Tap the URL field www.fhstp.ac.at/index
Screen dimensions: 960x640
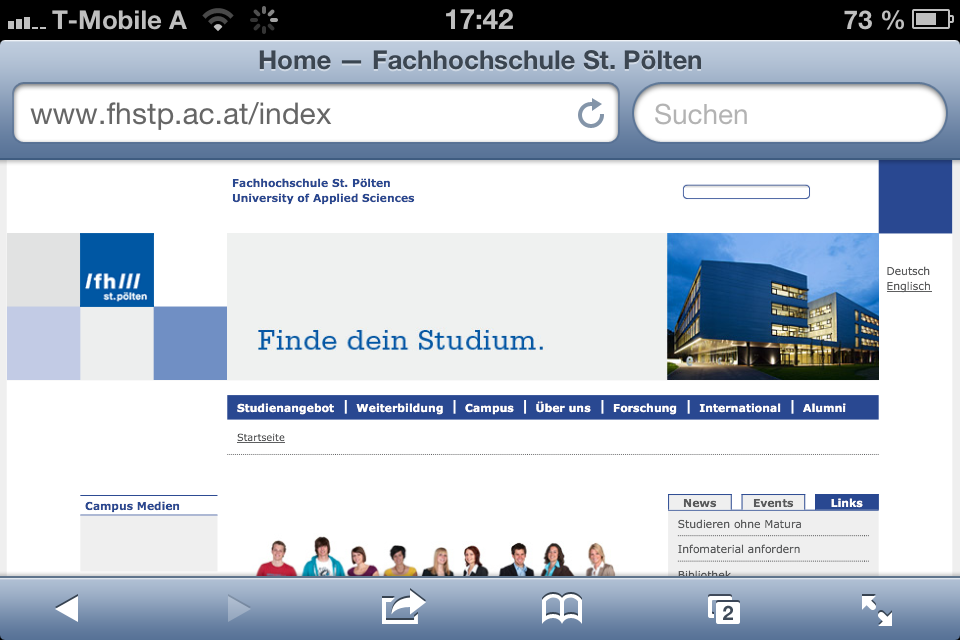coord(315,113)
